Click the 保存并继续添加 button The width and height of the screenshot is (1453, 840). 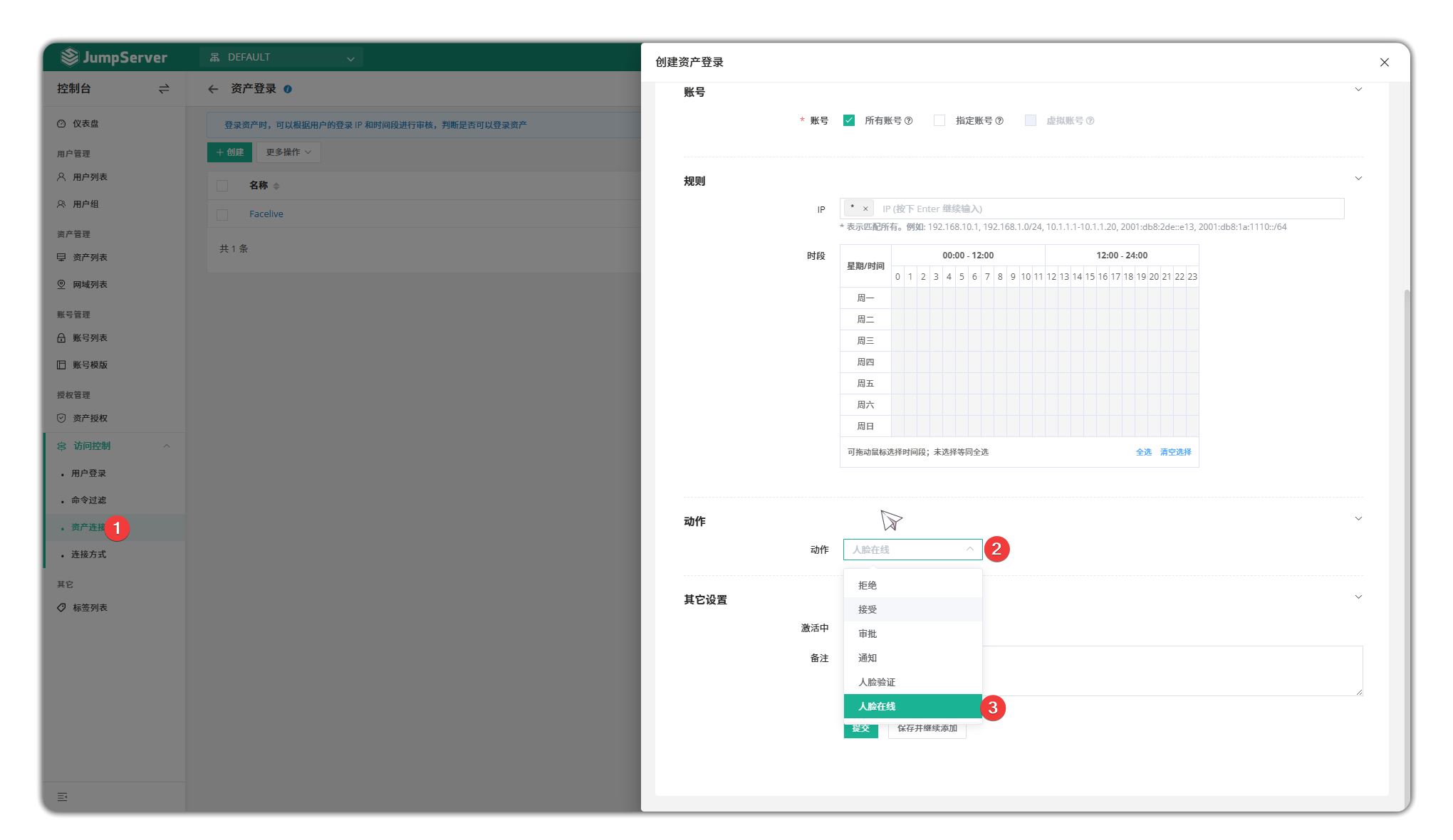927,729
